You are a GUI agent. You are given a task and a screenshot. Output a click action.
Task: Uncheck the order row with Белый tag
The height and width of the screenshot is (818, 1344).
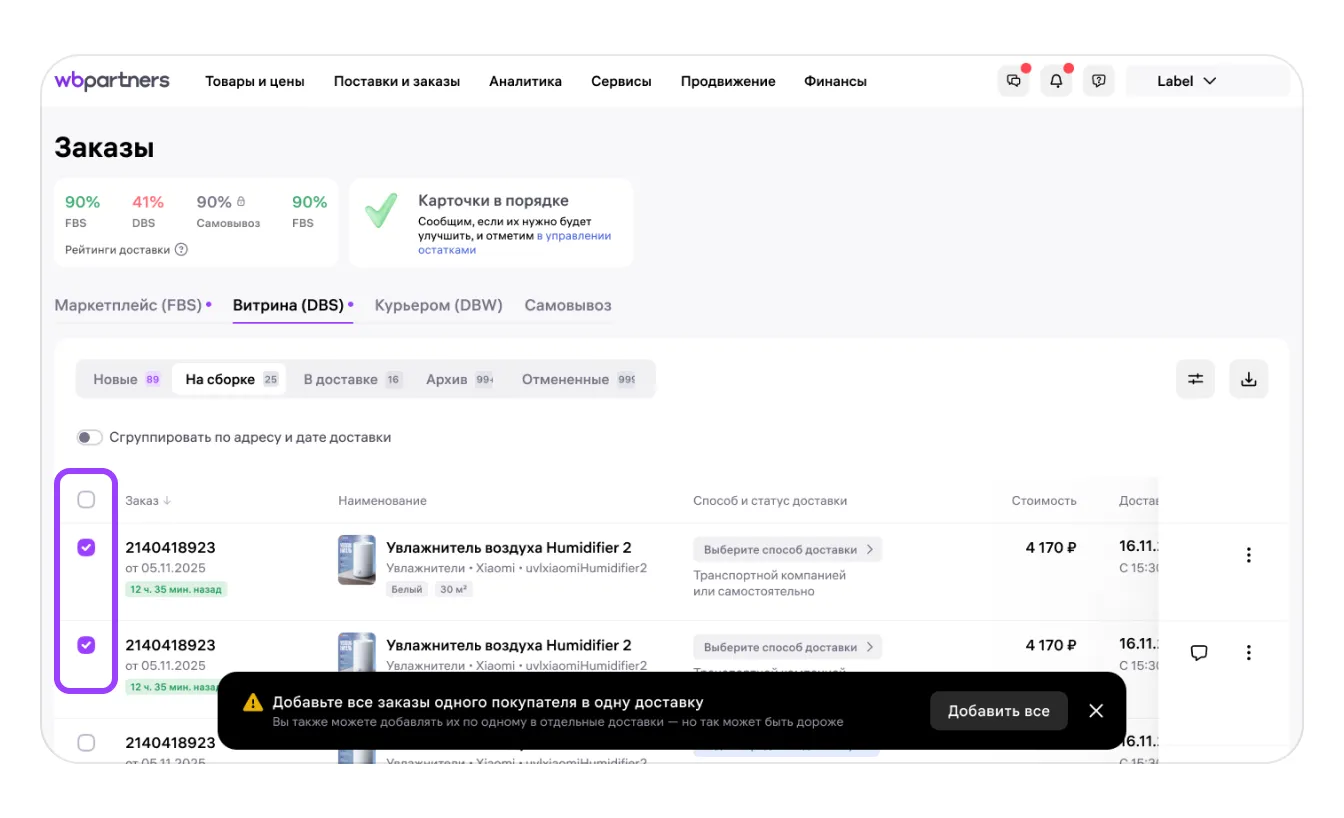tap(86, 547)
